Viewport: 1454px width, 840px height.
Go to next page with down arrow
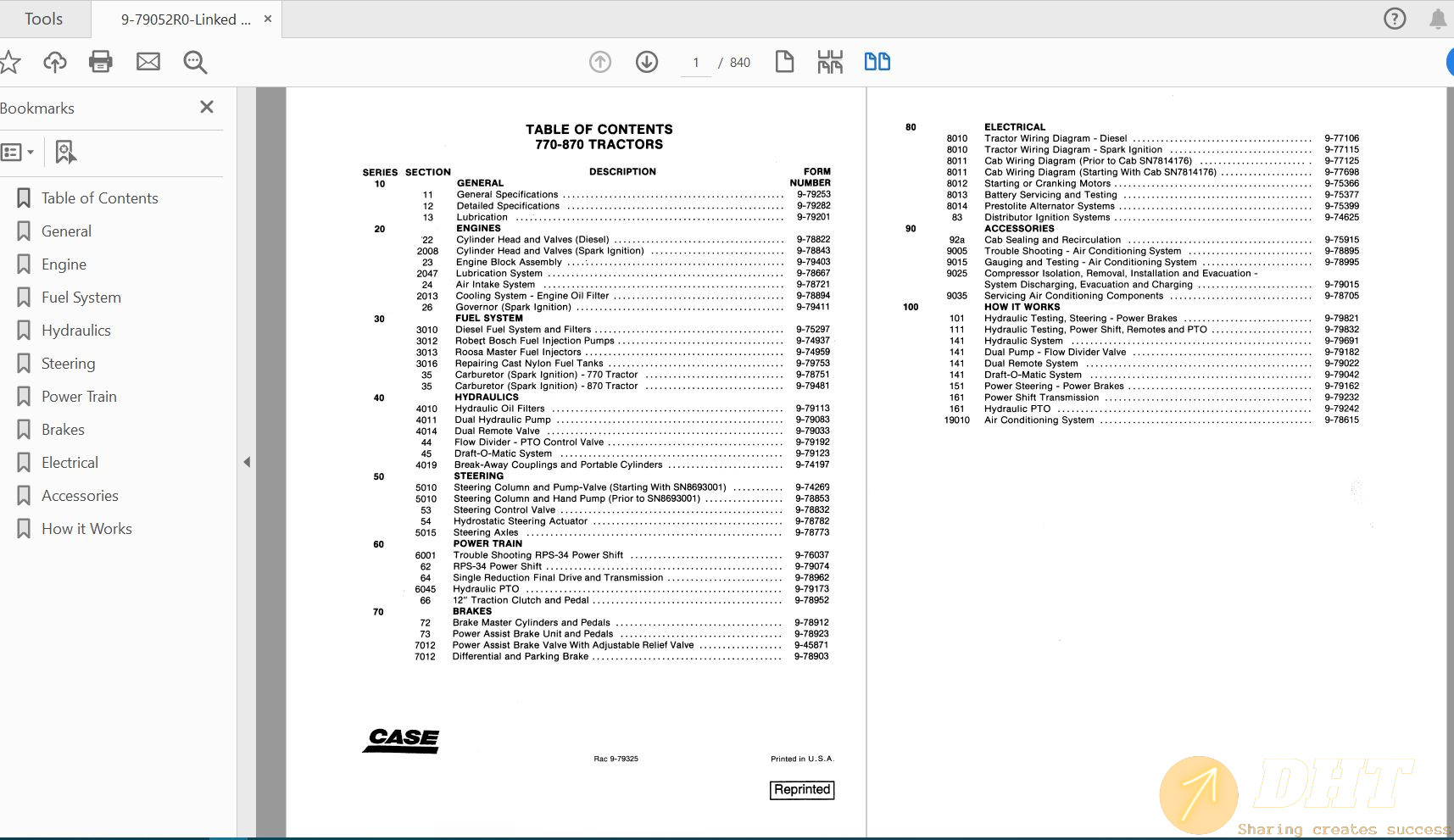(x=646, y=61)
